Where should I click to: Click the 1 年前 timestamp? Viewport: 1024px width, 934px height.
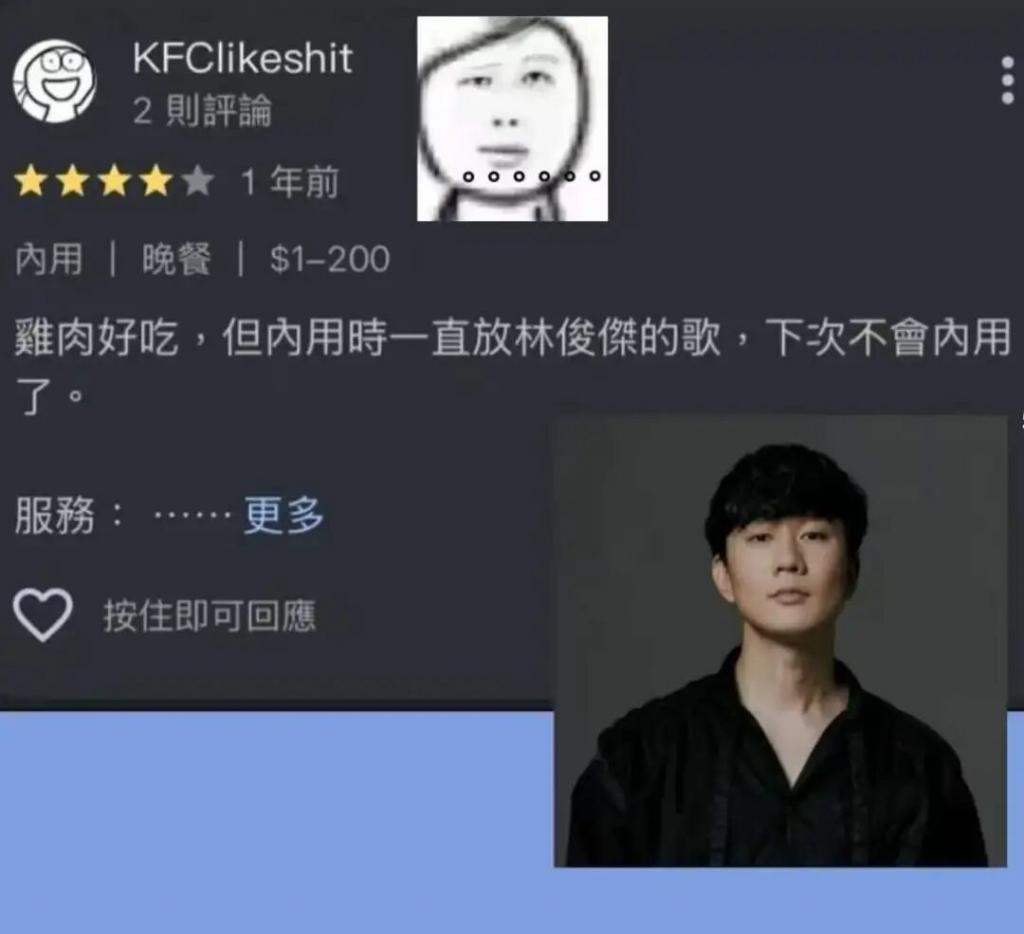(290, 182)
